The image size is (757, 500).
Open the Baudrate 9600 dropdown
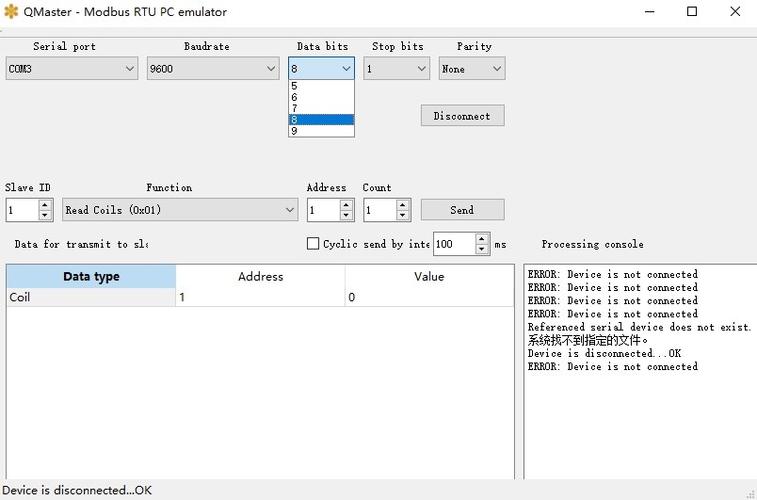tap(213, 69)
